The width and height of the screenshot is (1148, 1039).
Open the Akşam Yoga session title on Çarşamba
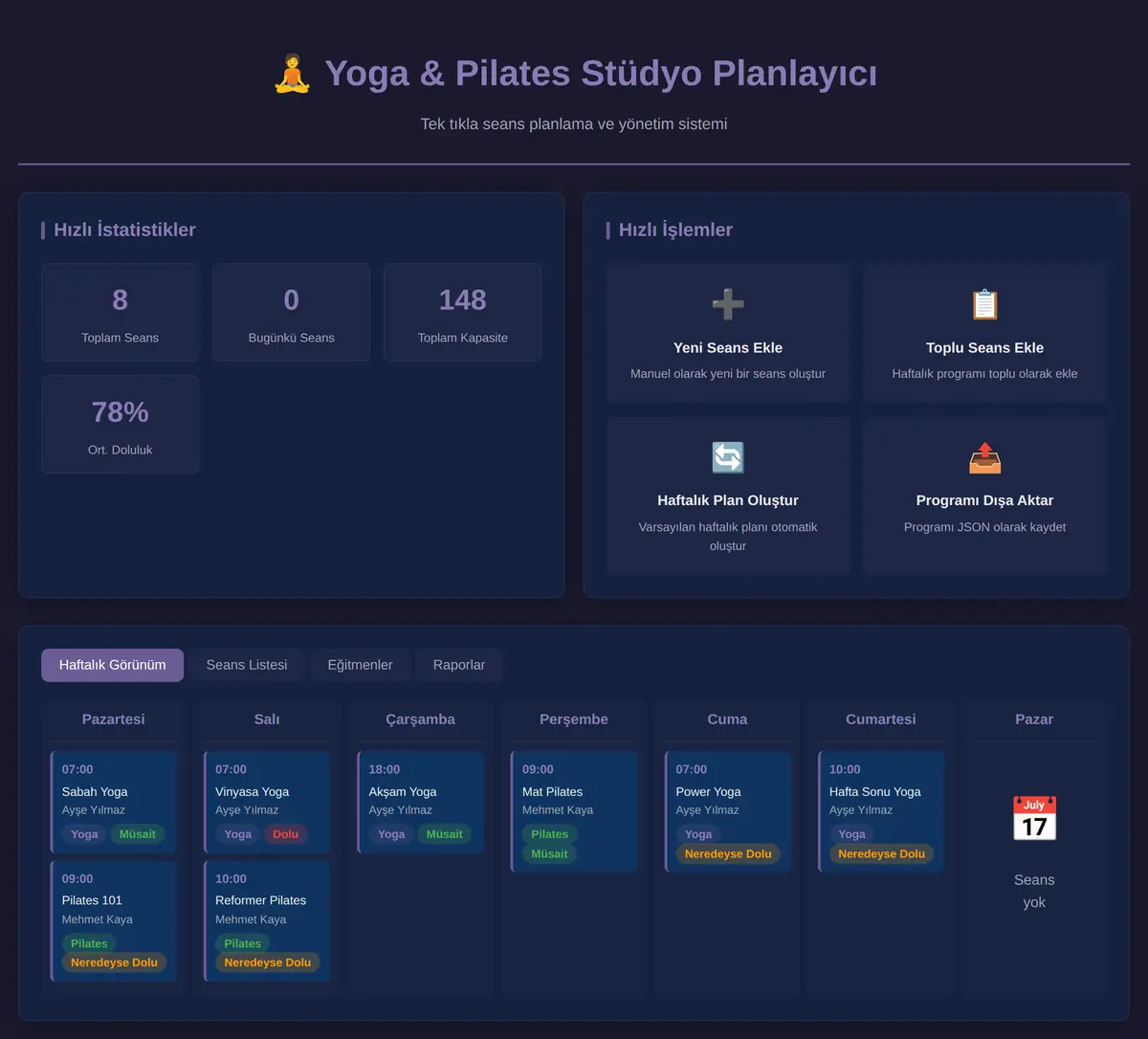click(x=403, y=791)
